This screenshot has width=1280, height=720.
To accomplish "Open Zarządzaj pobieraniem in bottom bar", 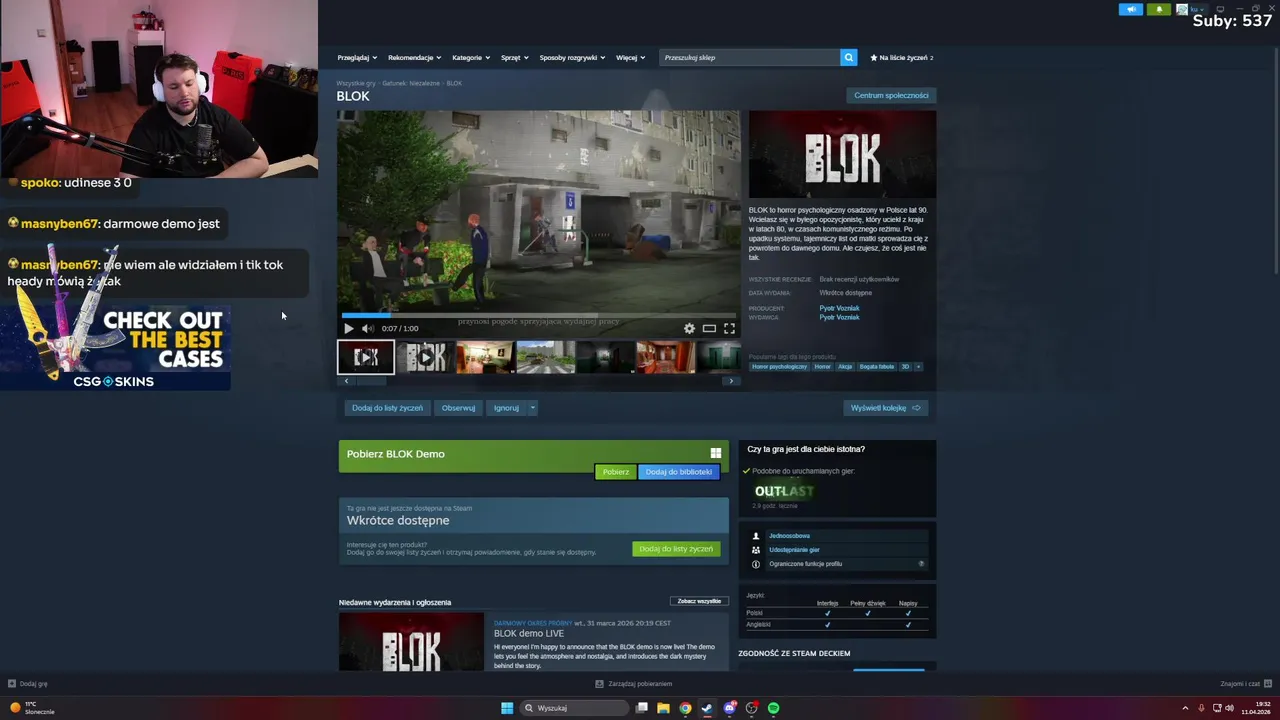I will click(634, 684).
